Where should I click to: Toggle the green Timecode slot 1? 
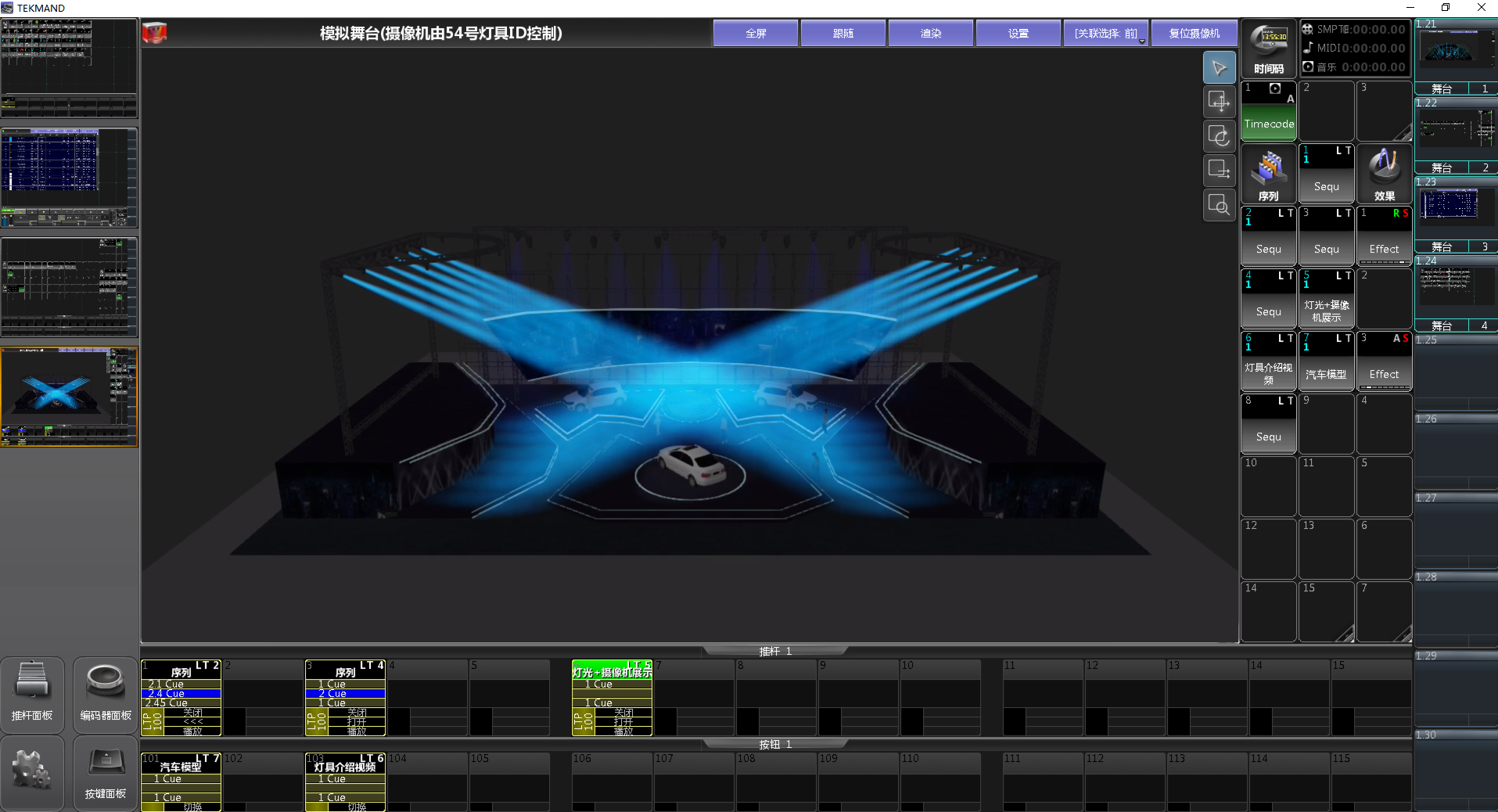click(x=1268, y=124)
